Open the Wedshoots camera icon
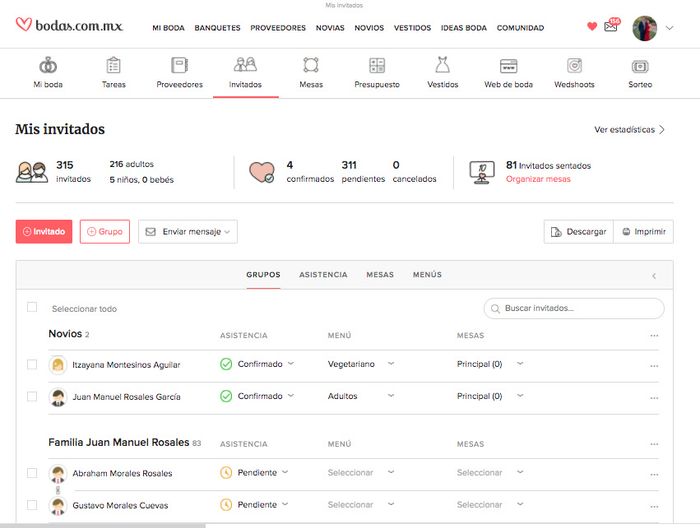Image resolution: width=700 pixels, height=528 pixels. [x=574, y=66]
